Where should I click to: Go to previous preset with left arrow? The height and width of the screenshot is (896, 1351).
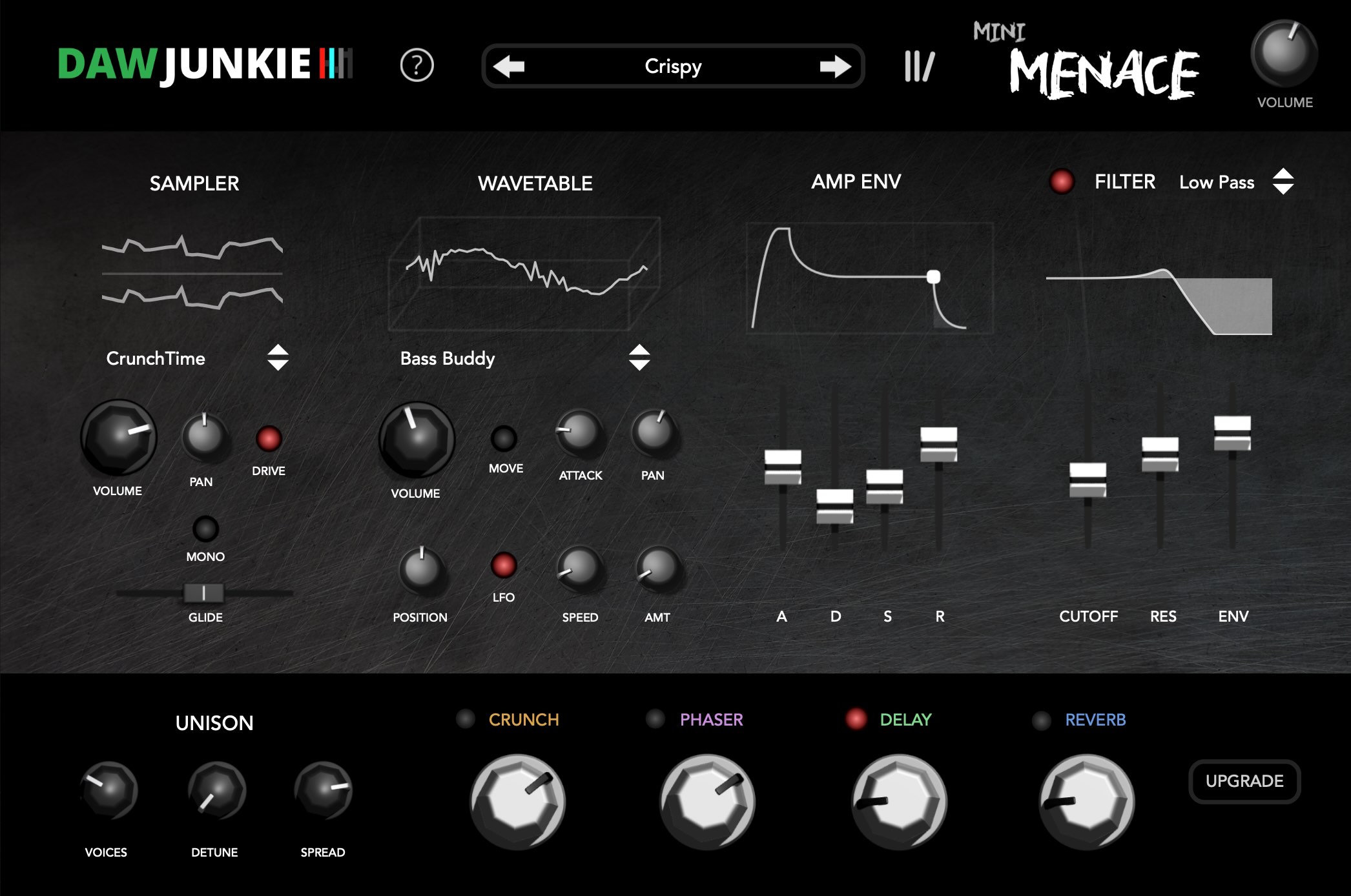pyautogui.click(x=509, y=66)
